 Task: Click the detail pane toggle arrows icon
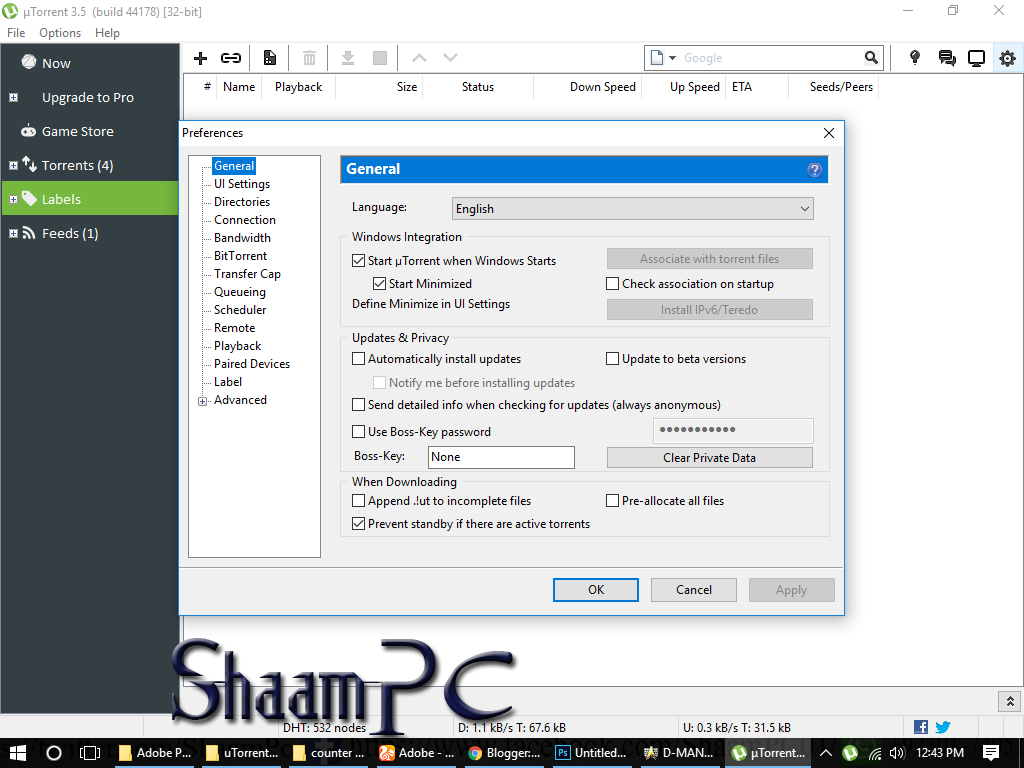pos(1010,701)
